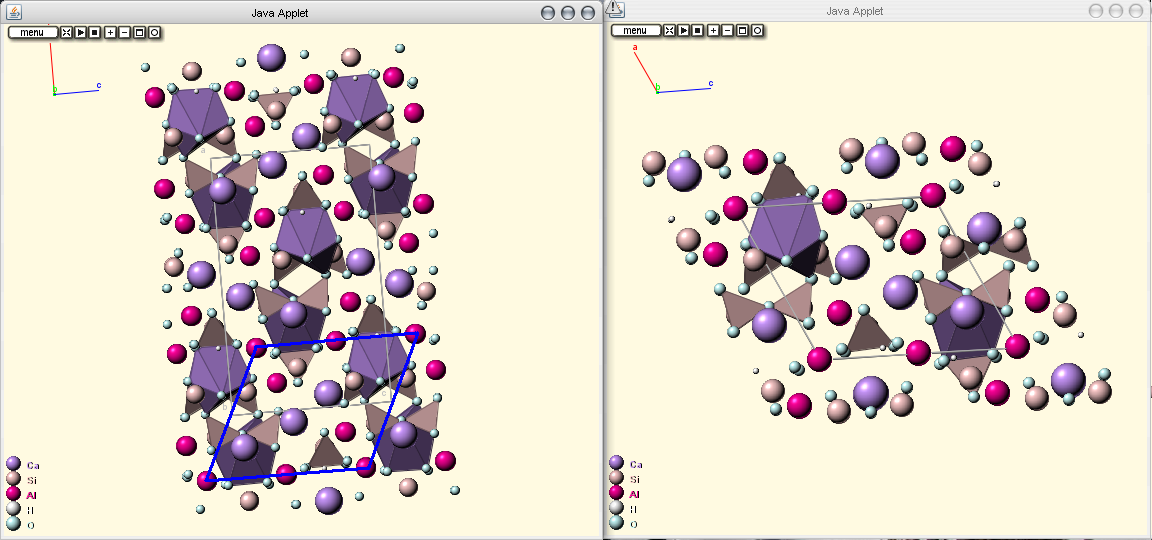
Task: Click the play button in right applet
Action: (x=684, y=30)
